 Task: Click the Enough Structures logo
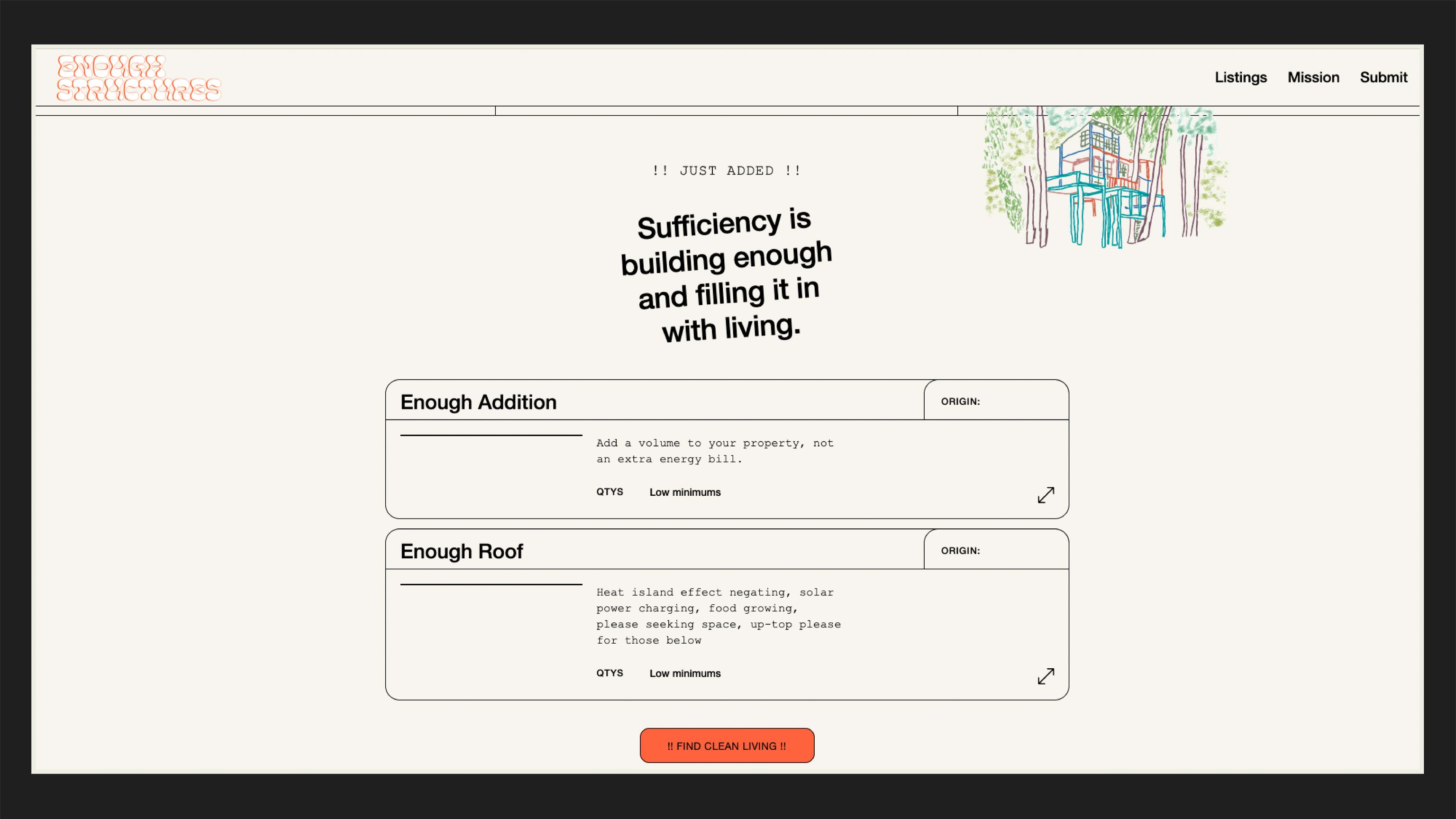[138, 78]
